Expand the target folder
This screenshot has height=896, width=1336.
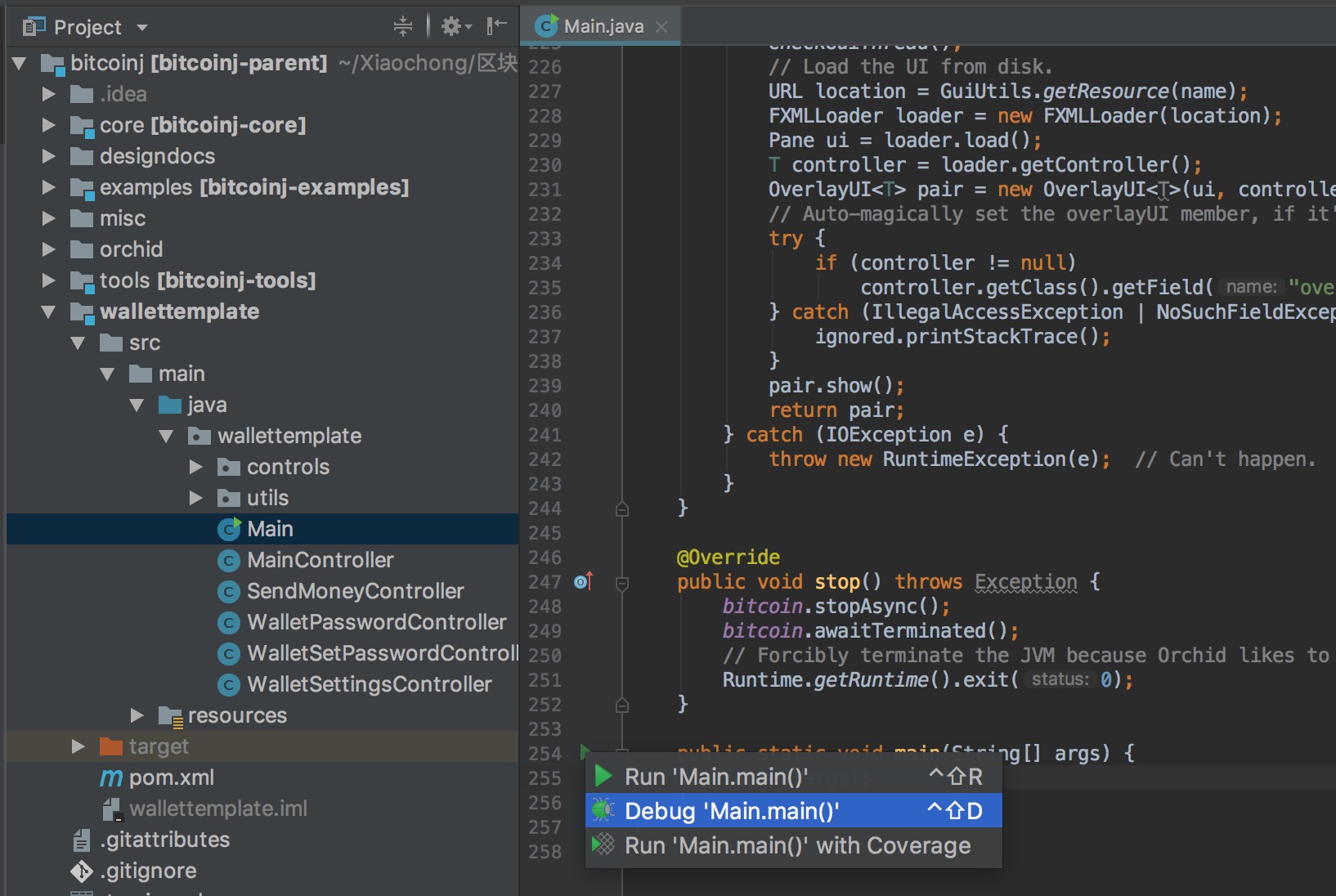(x=78, y=746)
